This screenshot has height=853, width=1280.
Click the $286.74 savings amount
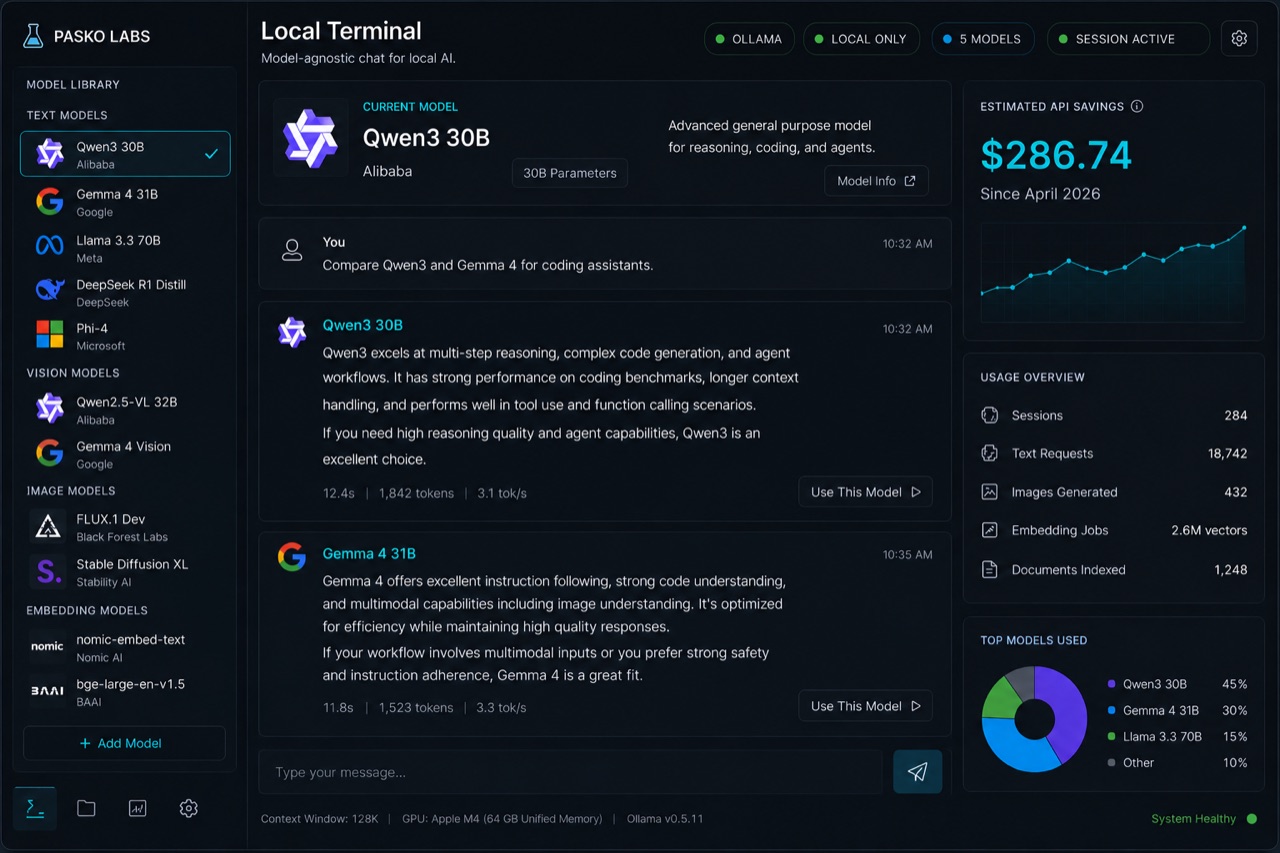point(1056,155)
